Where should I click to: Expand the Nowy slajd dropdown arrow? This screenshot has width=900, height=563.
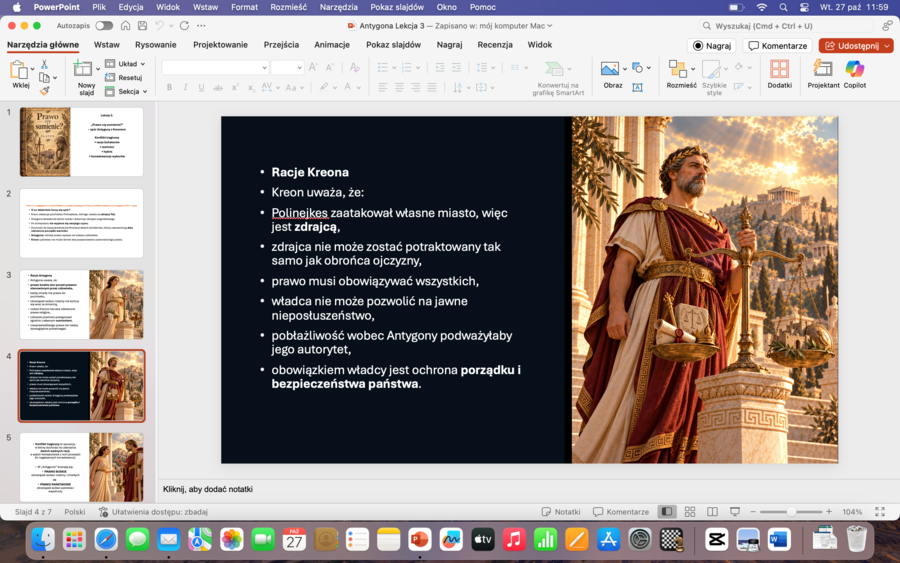[x=98, y=69]
